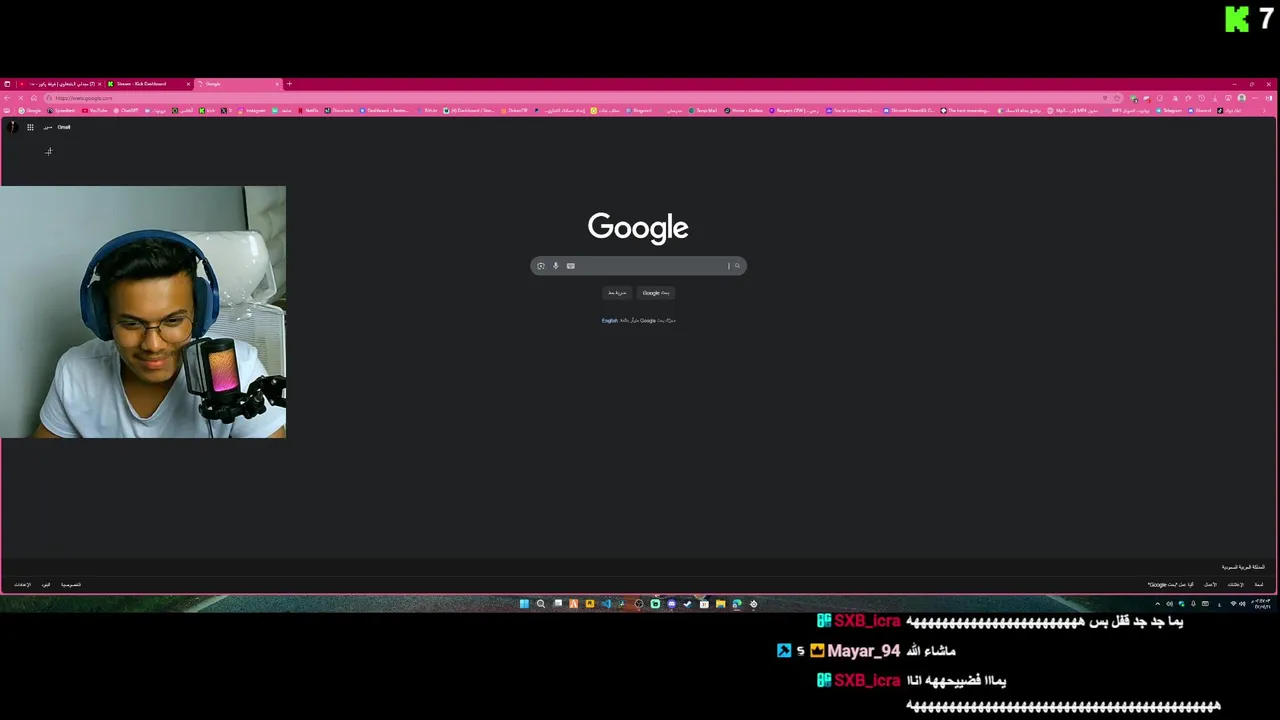Open the browser profile avatar in toolbar
The width and height of the screenshot is (1280, 720).
tap(1241, 98)
